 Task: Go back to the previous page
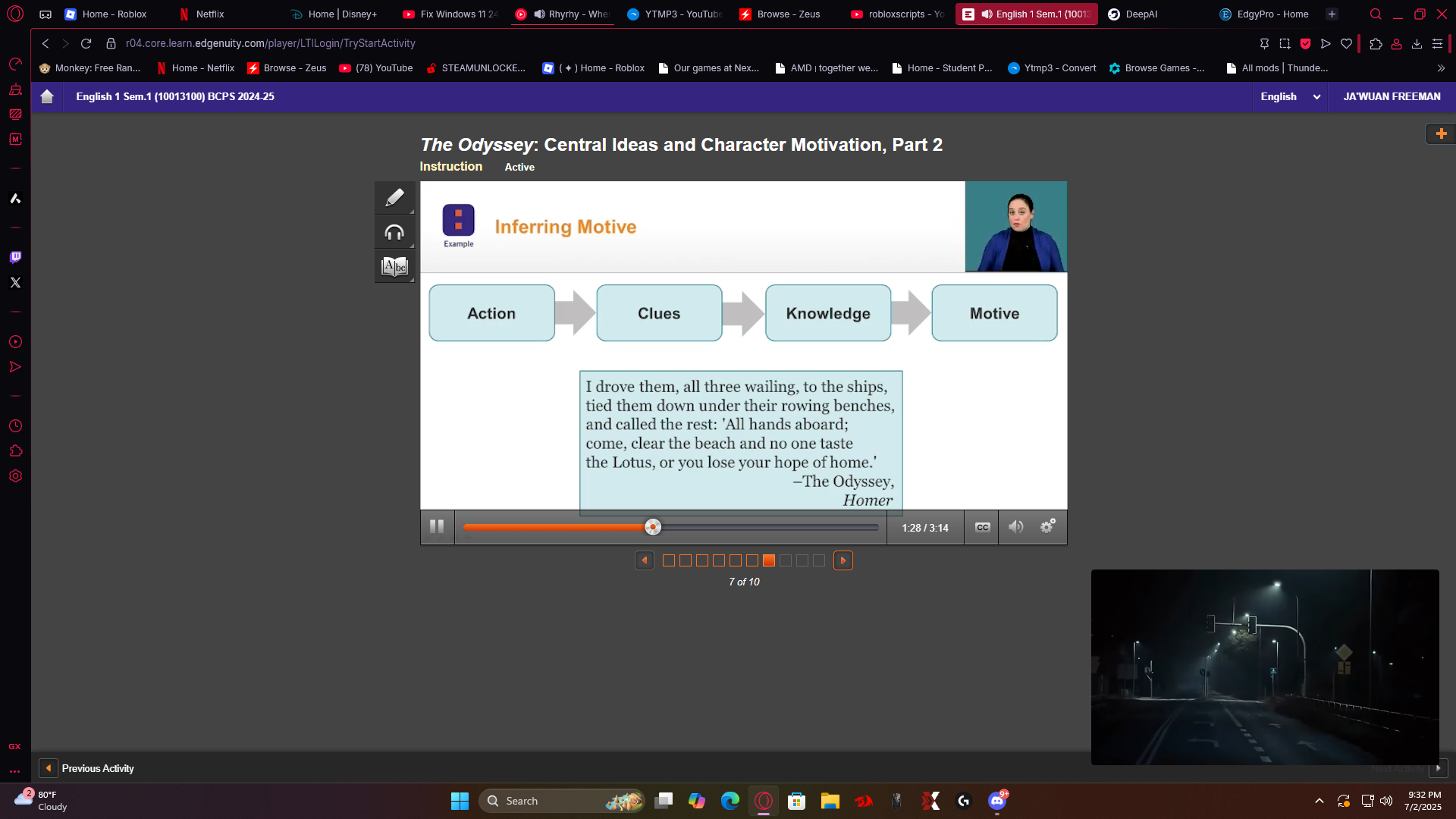[x=45, y=43]
